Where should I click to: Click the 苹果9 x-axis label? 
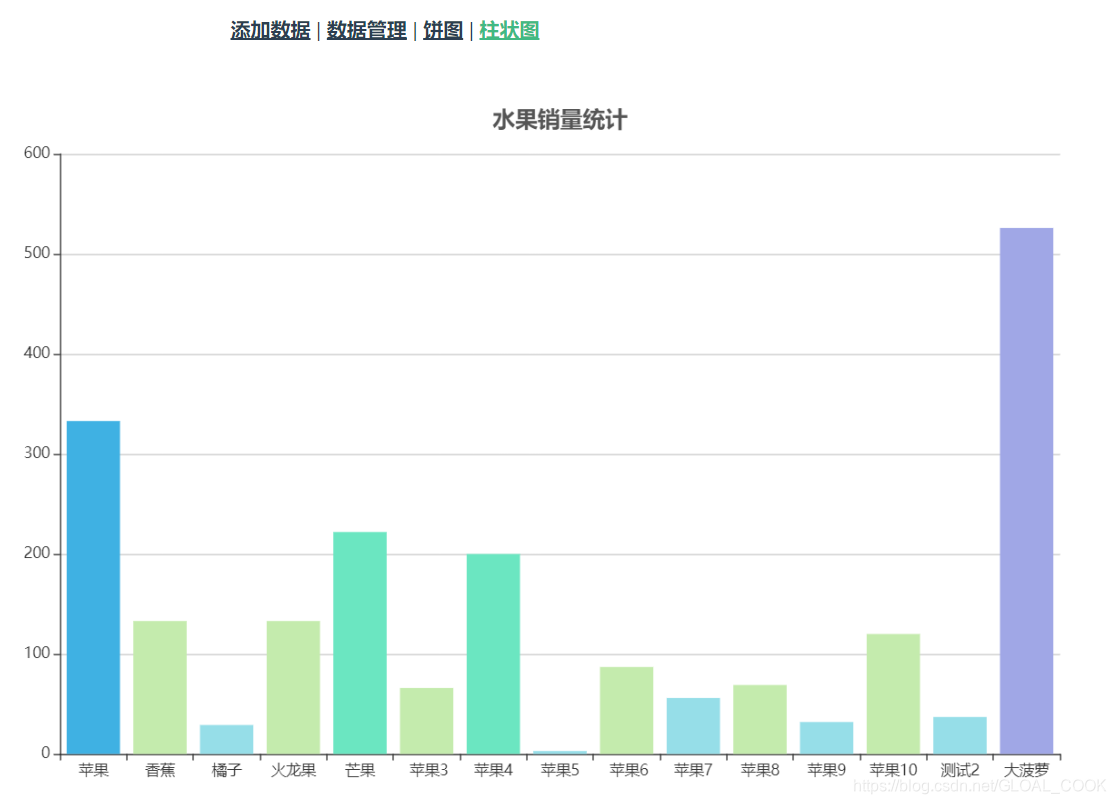[x=826, y=770]
